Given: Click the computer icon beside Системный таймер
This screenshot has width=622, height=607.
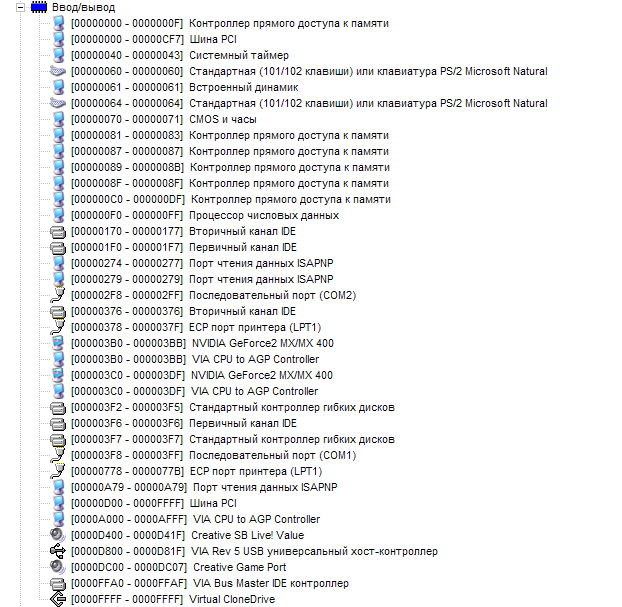Looking at the screenshot, I should tap(58, 55).
